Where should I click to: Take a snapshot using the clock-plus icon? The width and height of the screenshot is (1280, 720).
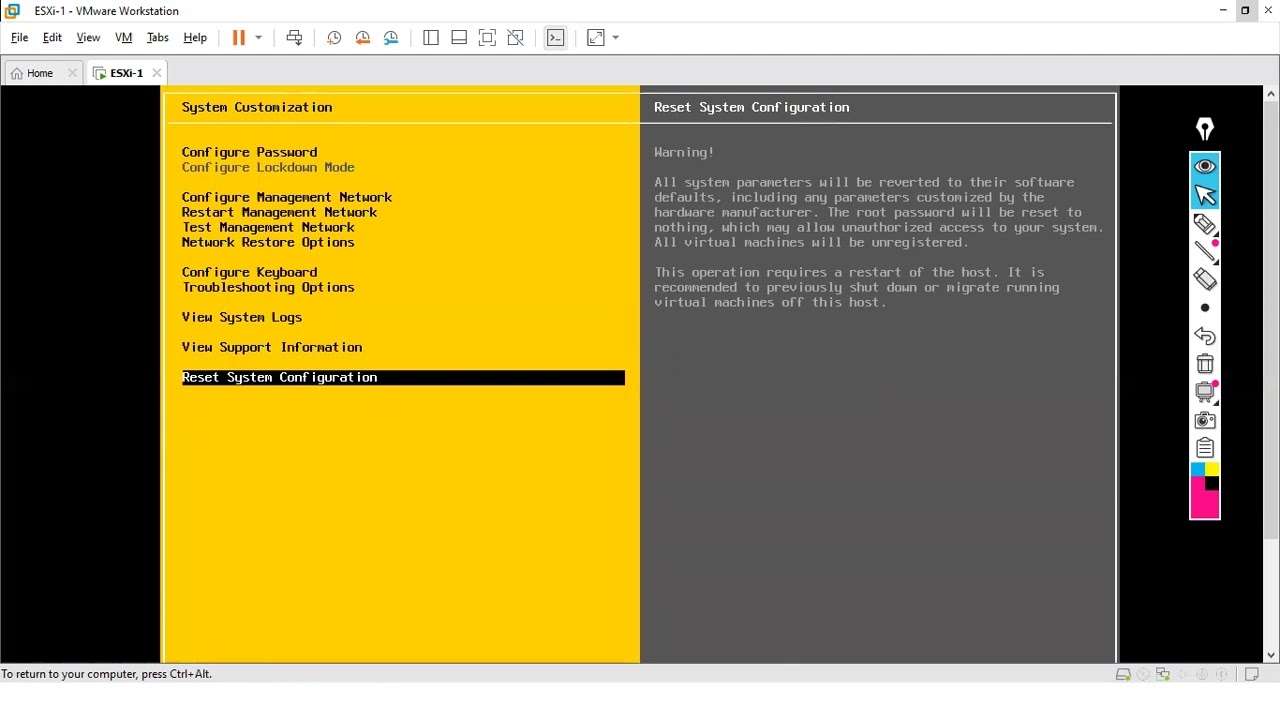334,38
